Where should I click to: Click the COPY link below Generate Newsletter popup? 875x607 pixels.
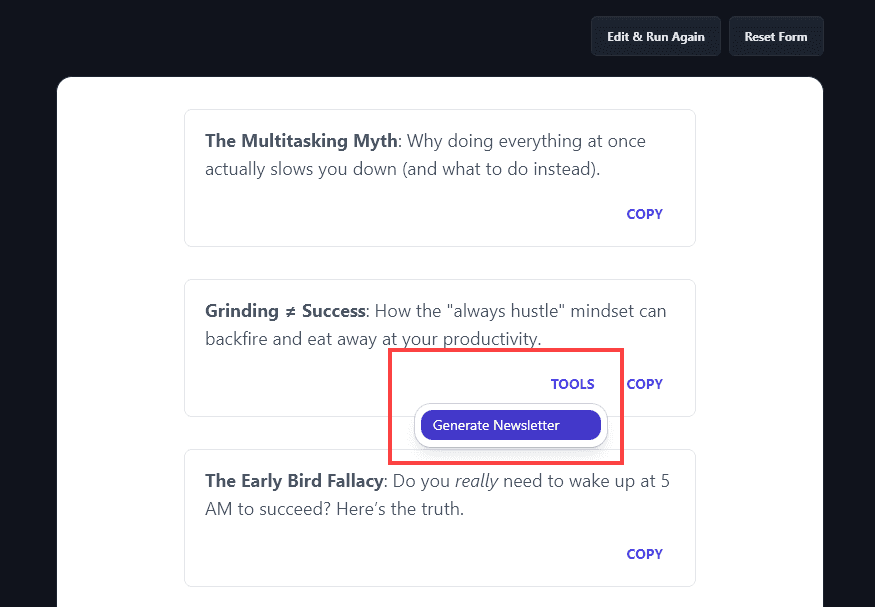pos(644,384)
